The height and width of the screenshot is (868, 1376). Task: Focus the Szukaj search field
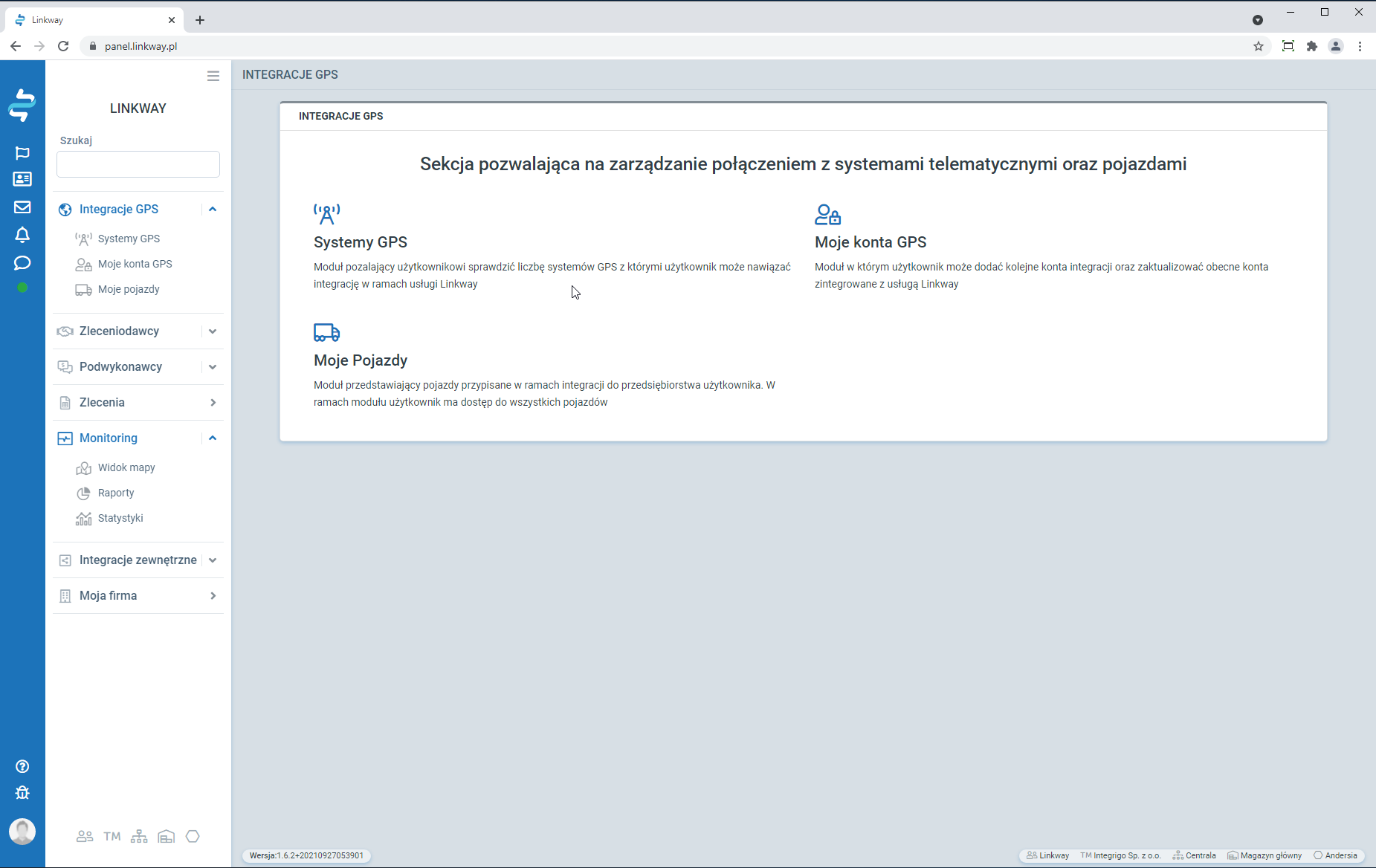point(138,164)
